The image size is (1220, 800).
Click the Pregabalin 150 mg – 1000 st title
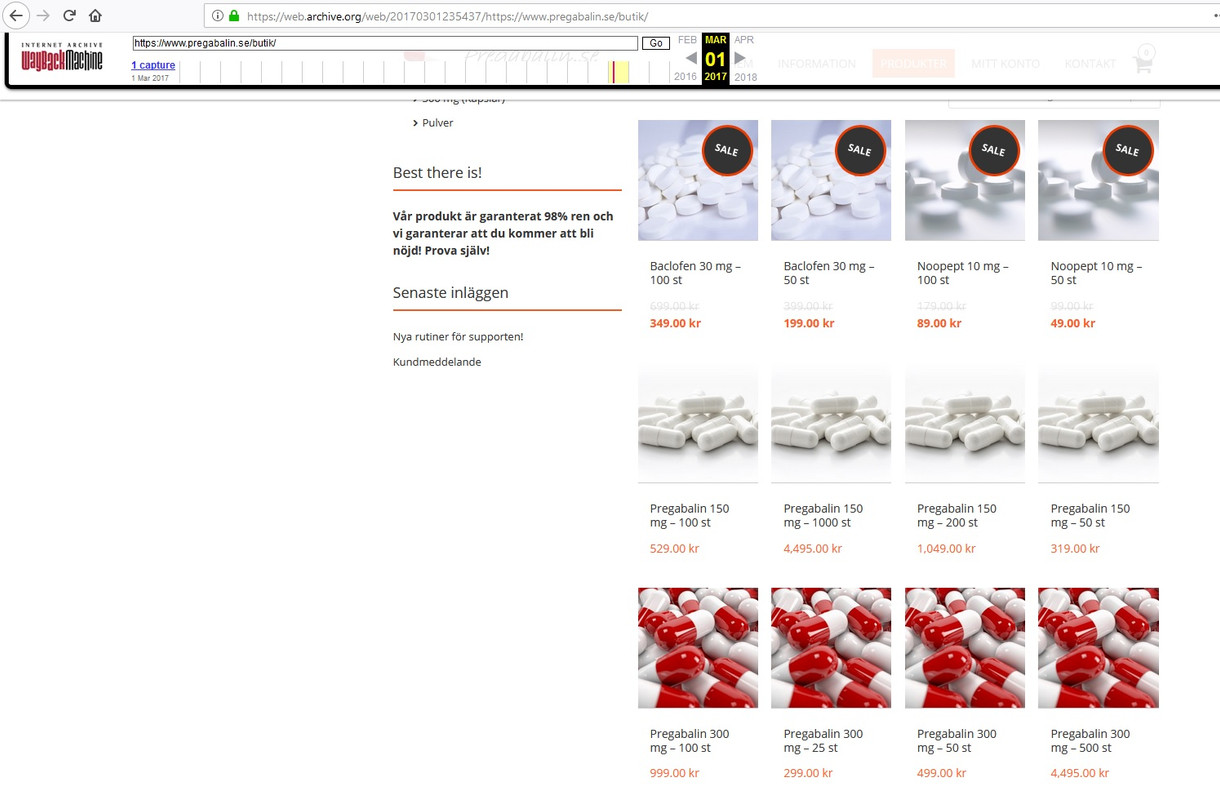[824, 515]
